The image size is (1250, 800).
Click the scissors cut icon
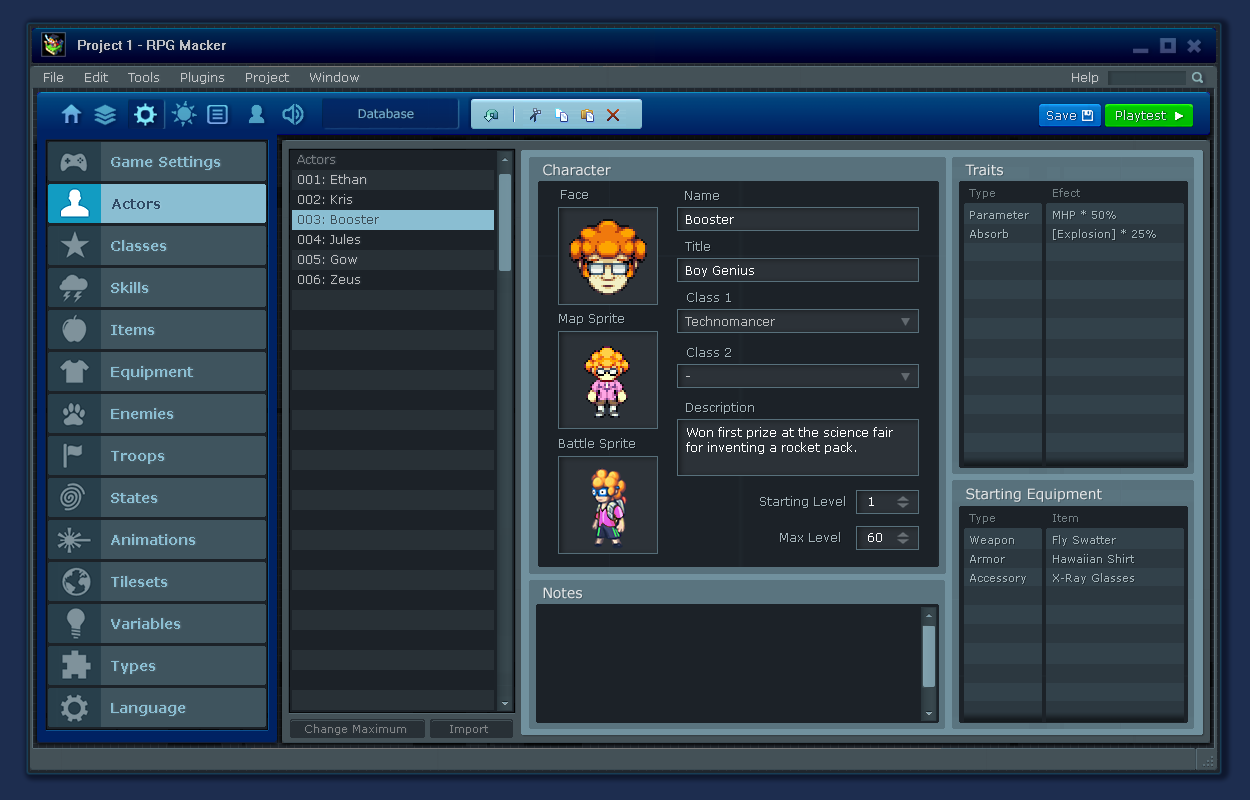[x=535, y=115]
